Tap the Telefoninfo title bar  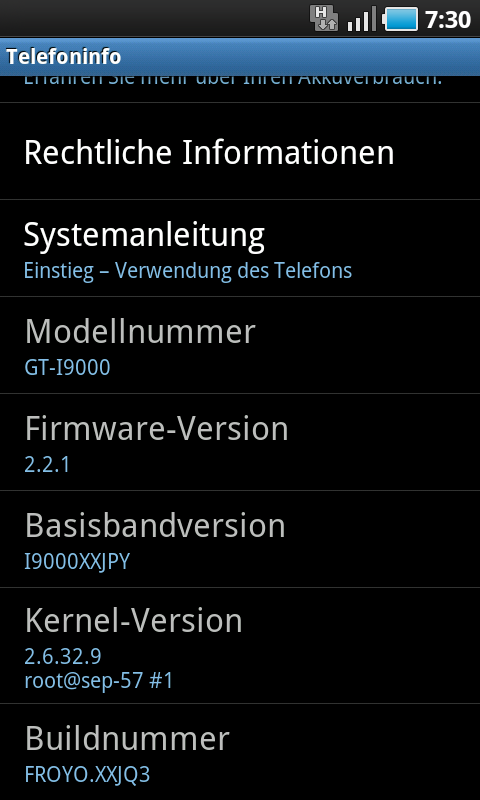(x=240, y=56)
